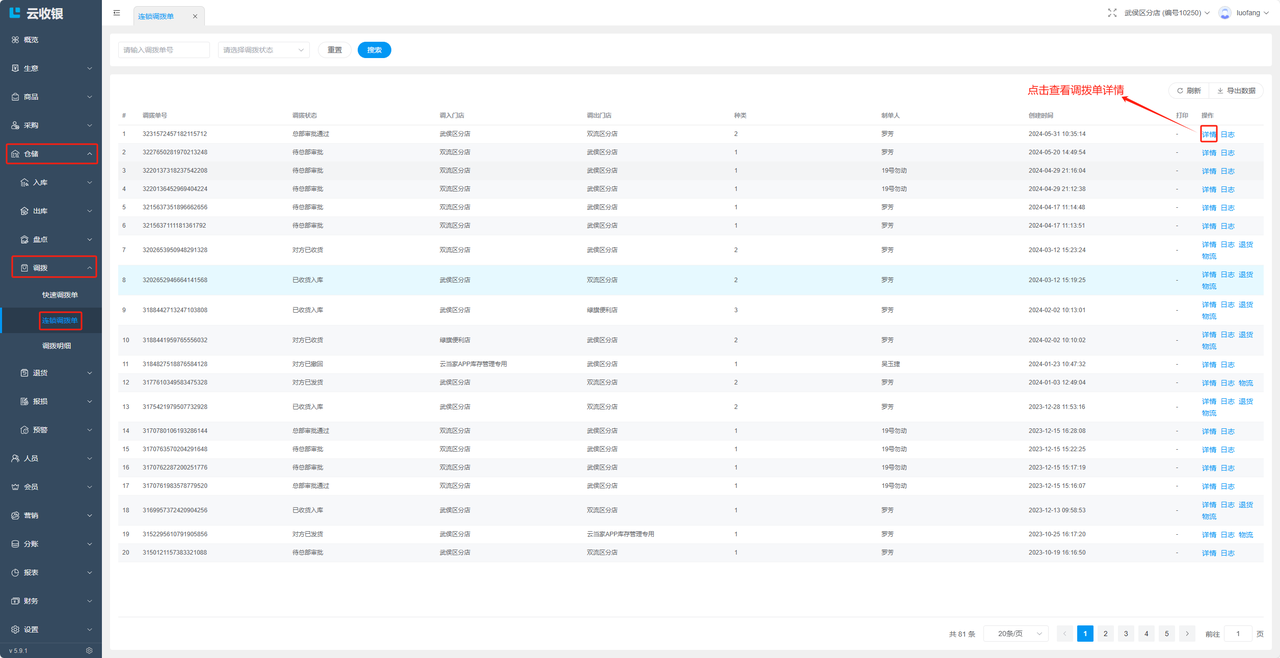
Task: Open 快速调拨单 in the sidebar
Action: point(60,295)
